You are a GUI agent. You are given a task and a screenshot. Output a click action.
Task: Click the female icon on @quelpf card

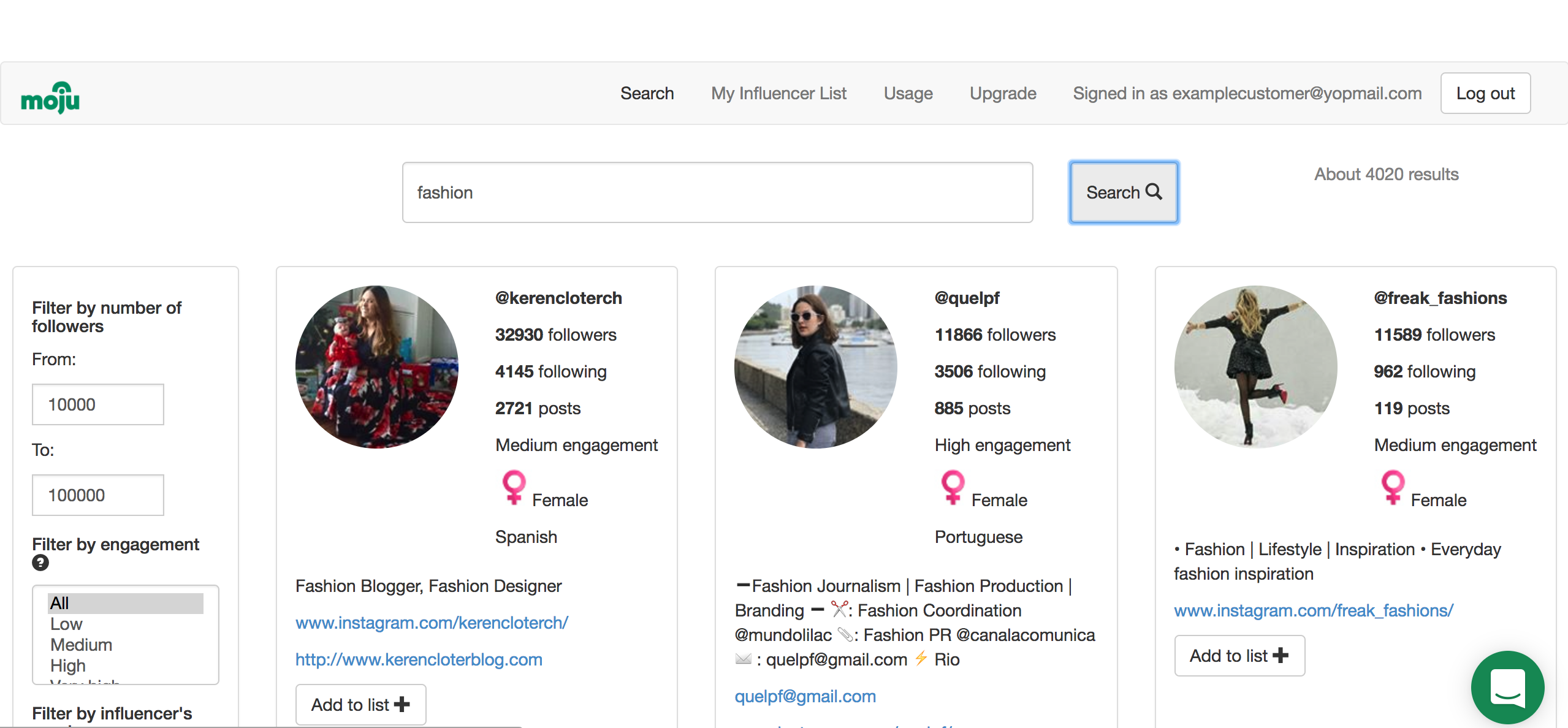click(x=953, y=488)
